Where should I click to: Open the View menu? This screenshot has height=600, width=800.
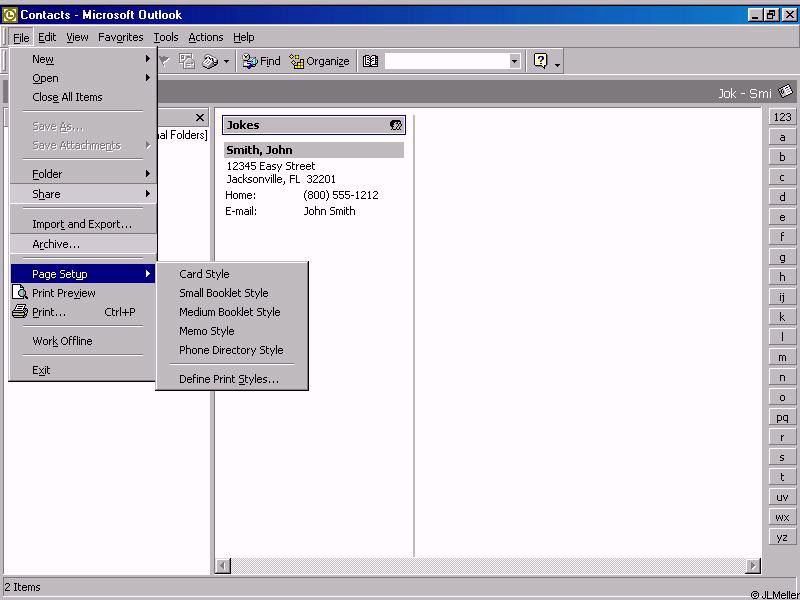click(x=77, y=37)
